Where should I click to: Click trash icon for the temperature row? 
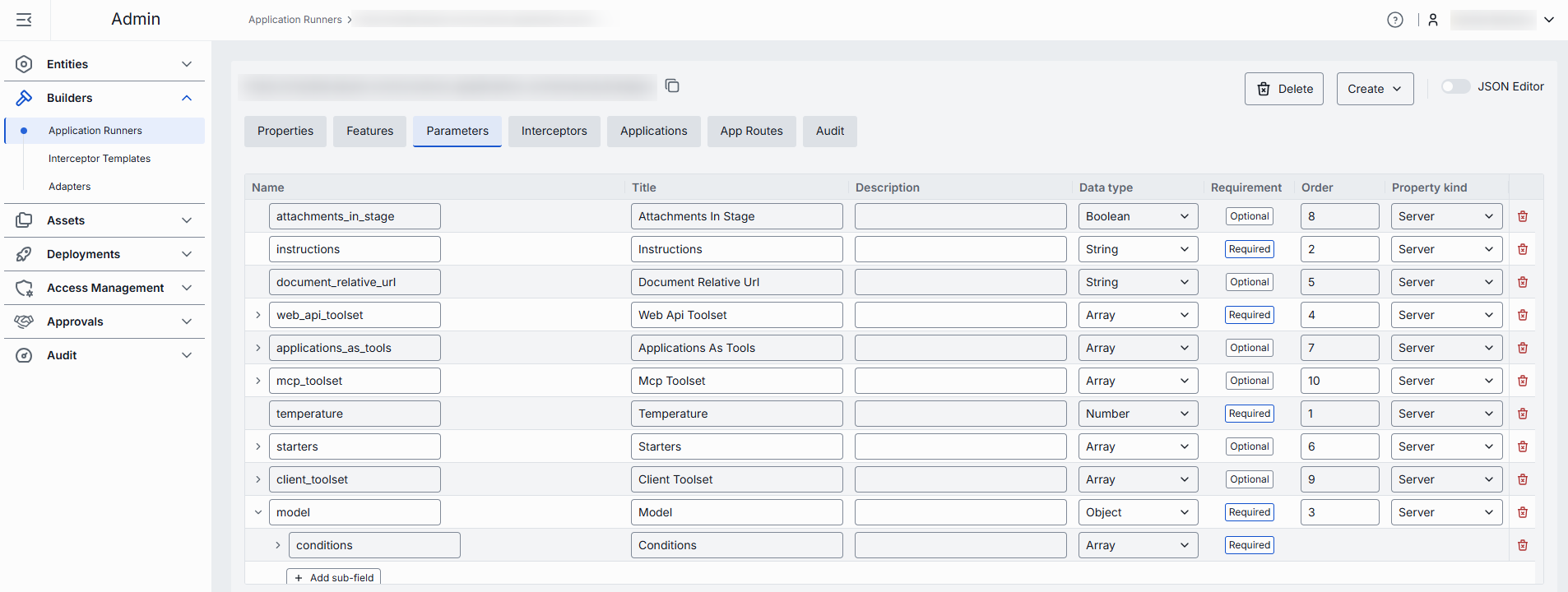pyautogui.click(x=1523, y=414)
